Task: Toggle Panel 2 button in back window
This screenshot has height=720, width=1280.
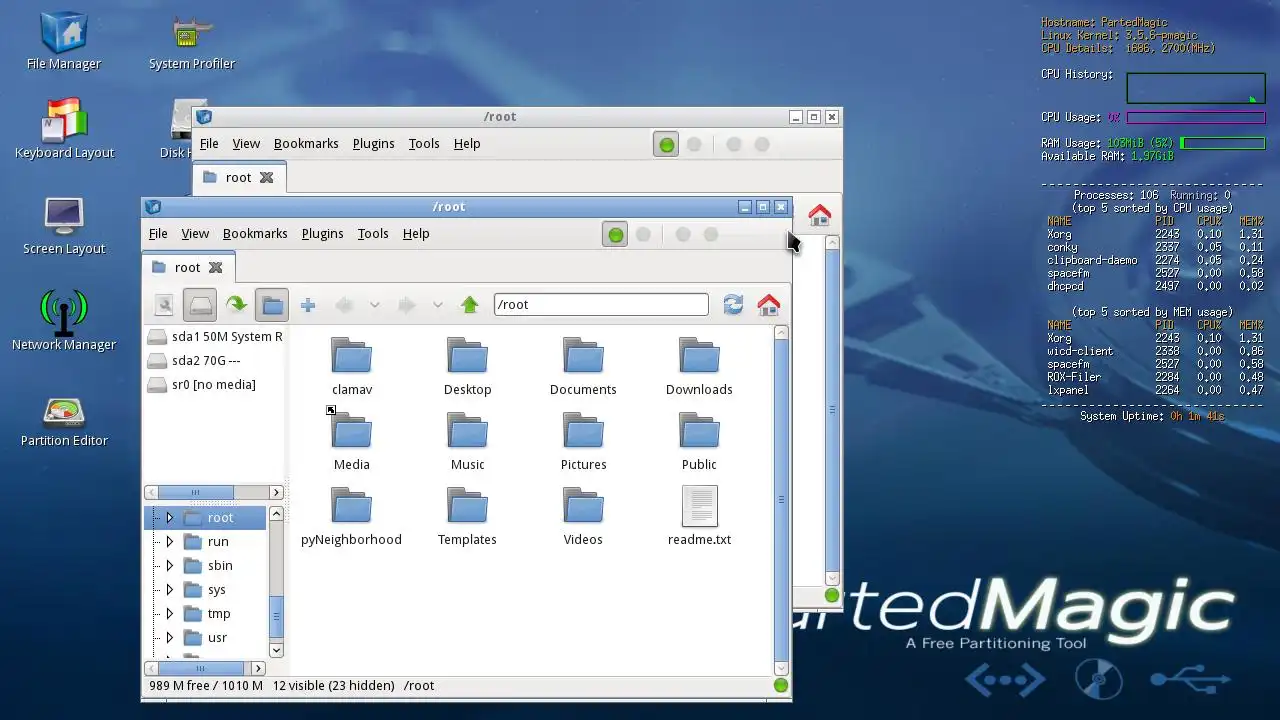Action: coord(694,144)
